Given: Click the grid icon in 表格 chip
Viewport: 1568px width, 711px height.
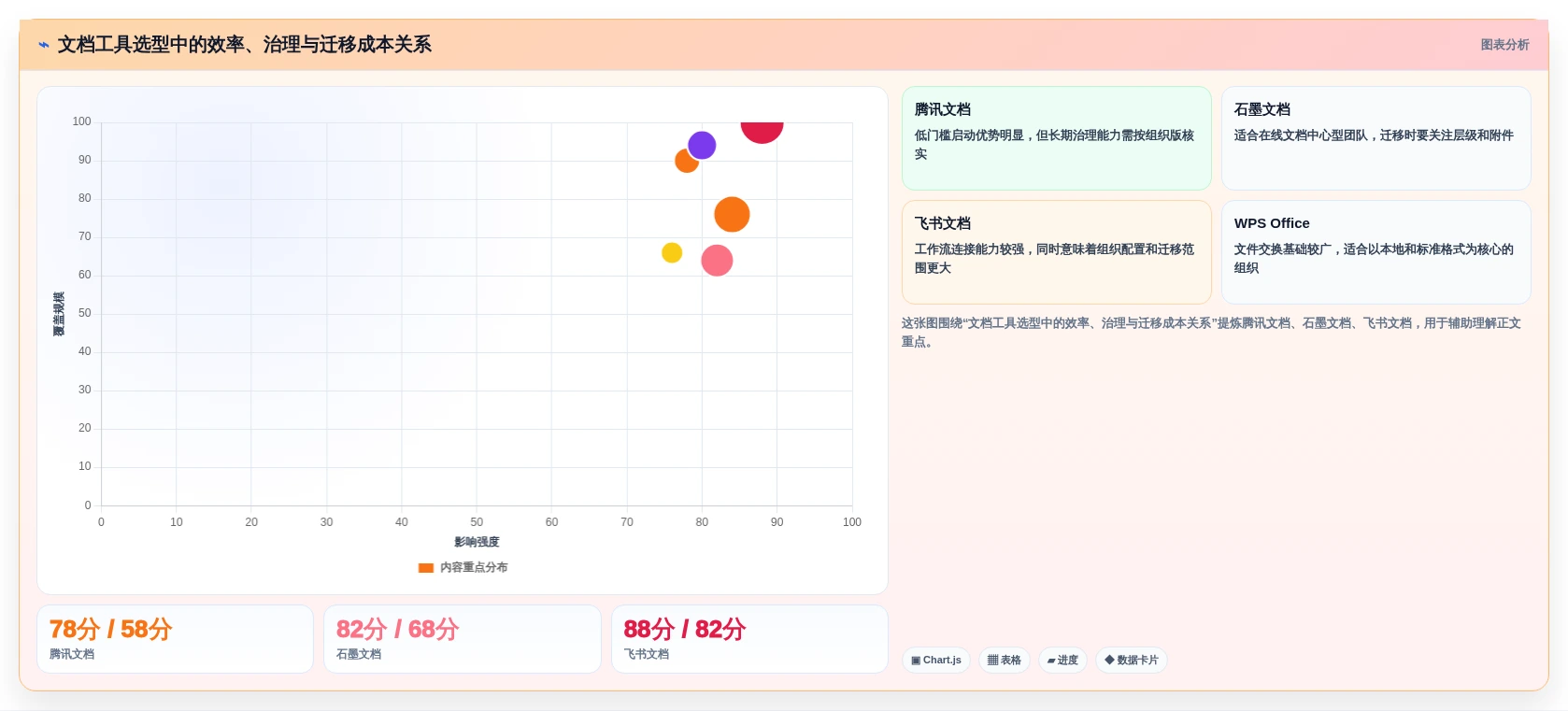Looking at the screenshot, I should [x=993, y=661].
